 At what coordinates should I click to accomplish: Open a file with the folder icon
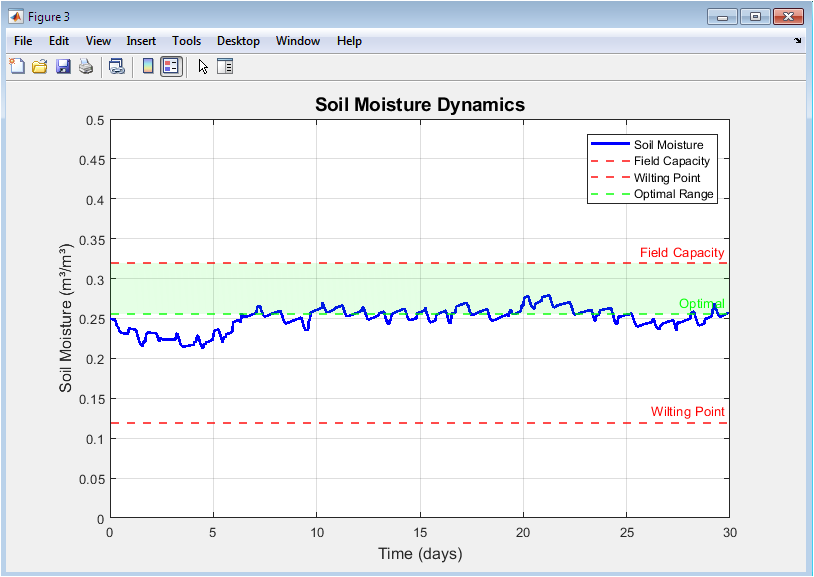[x=40, y=67]
